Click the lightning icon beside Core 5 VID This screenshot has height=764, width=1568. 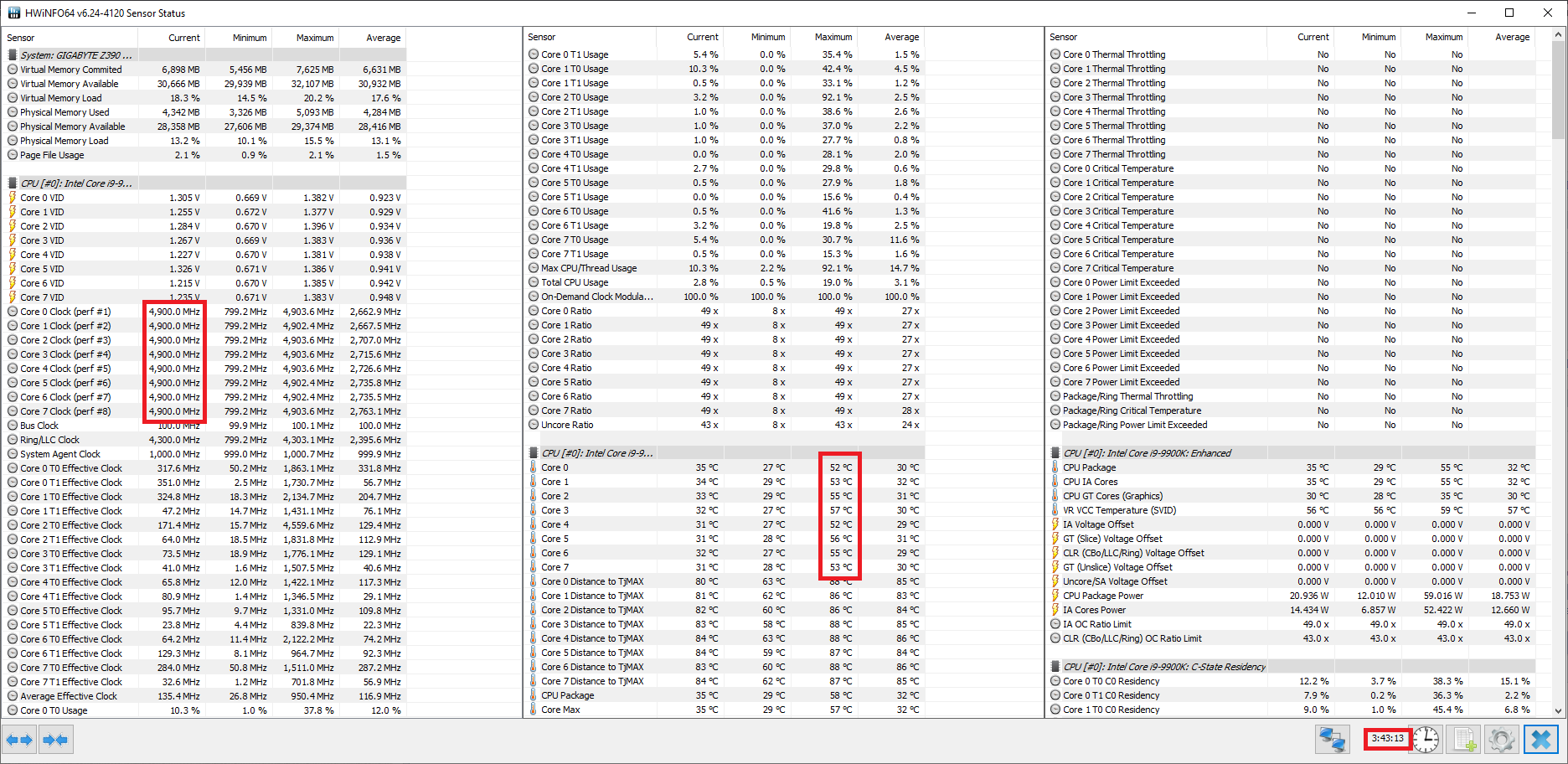point(13,269)
